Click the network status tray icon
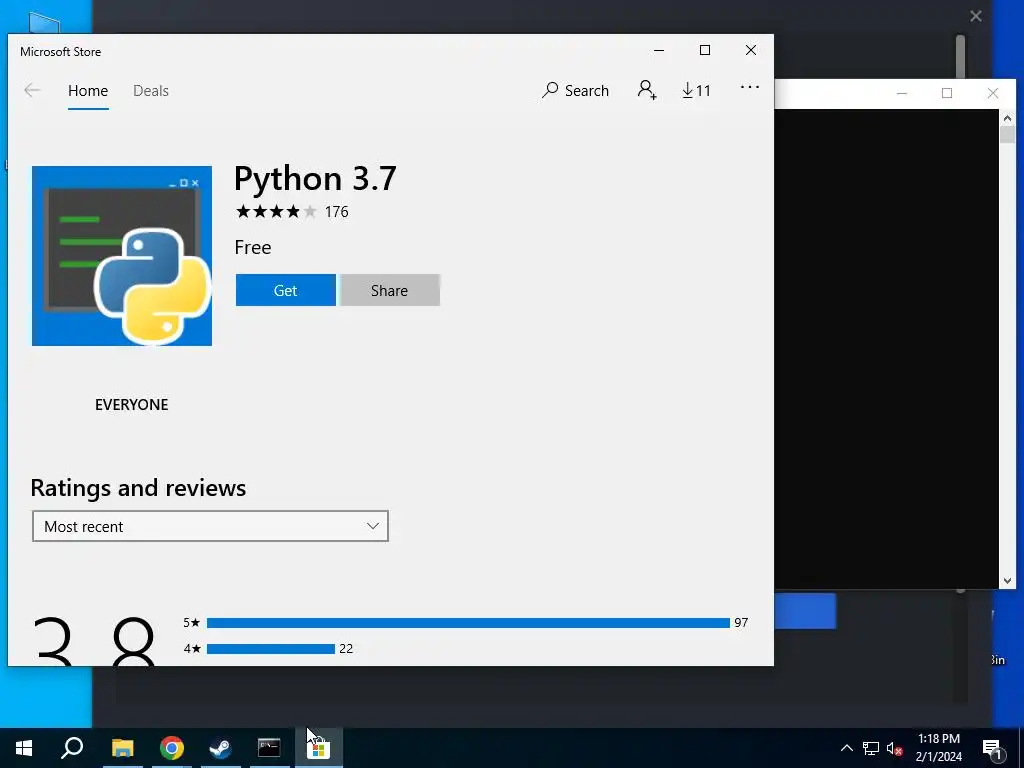 871,748
